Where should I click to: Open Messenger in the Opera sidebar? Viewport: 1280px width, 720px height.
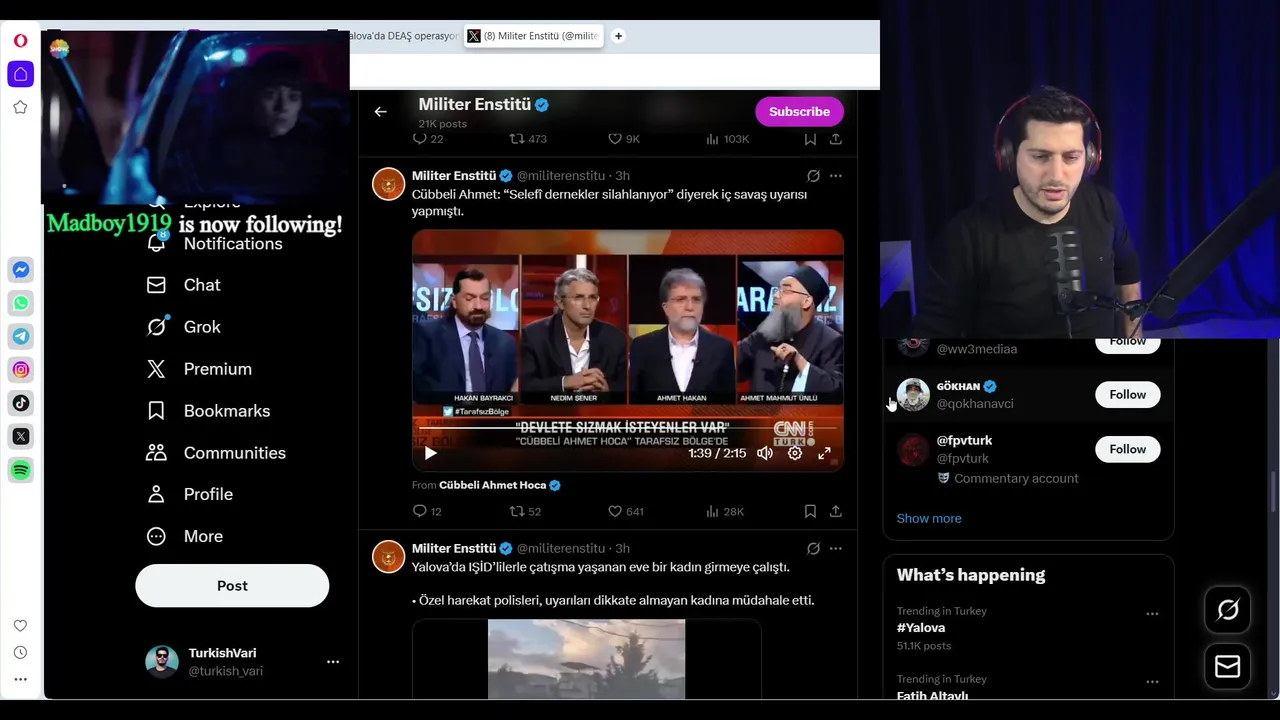point(21,270)
